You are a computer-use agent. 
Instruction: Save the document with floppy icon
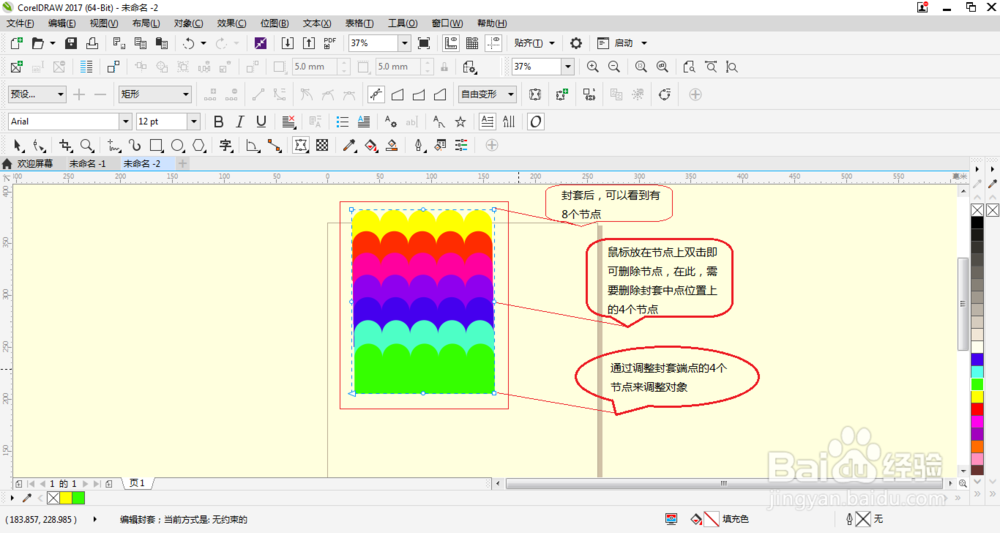click(x=71, y=43)
